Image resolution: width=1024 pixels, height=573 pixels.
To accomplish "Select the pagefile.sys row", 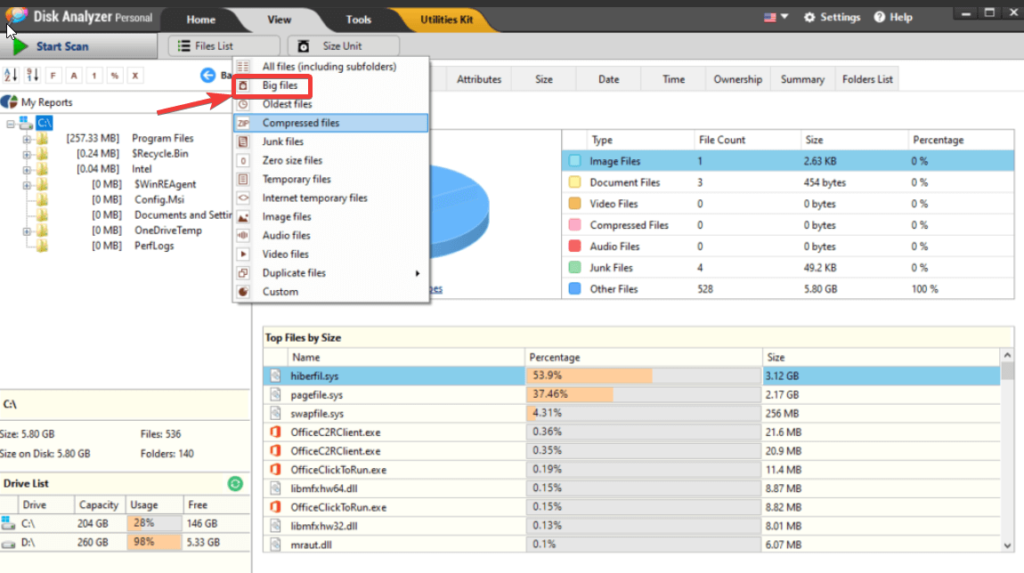I will tap(632, 395).
